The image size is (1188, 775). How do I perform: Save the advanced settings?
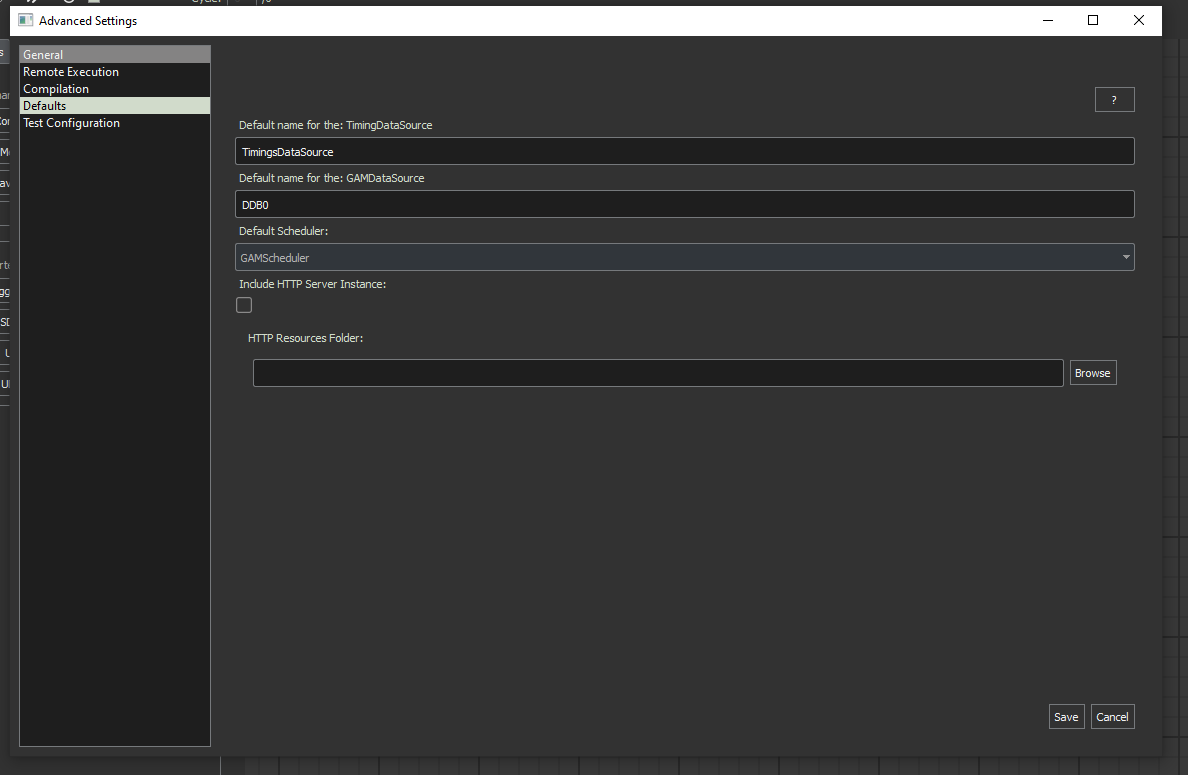point(1066,717)
